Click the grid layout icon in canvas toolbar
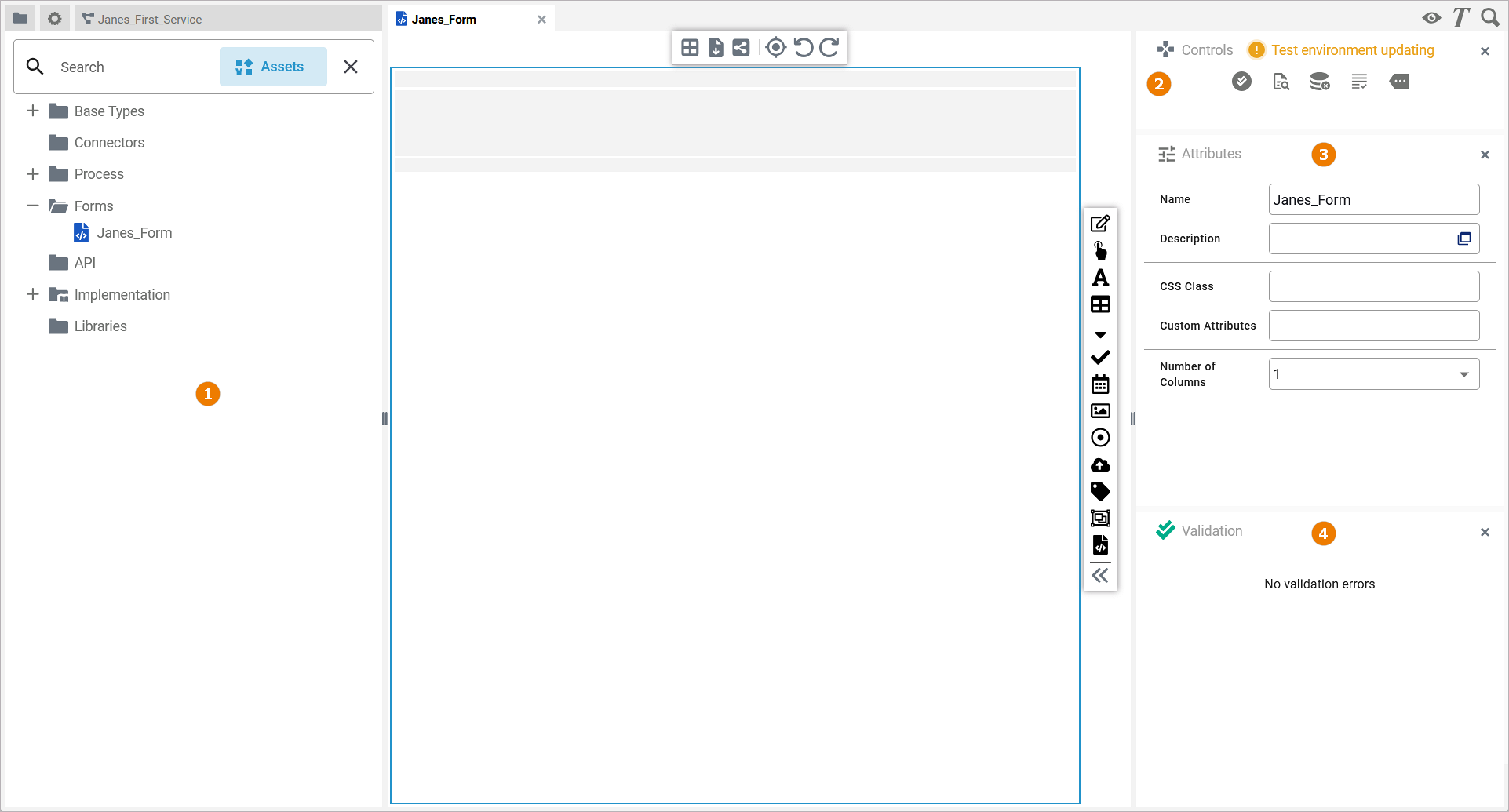The width and height of the screenshot is (1509, 812). [689, 47]
